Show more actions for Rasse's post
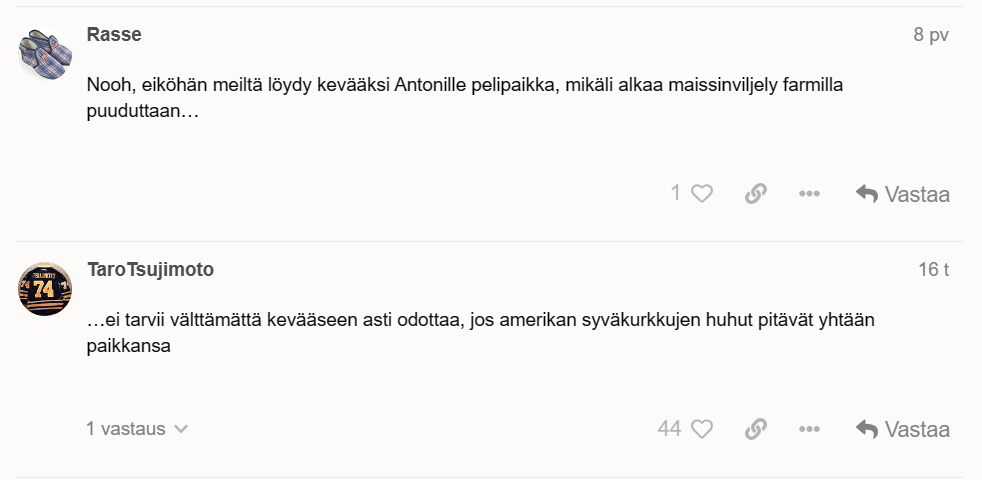This screenshot has width=982, height=480. pos(809,194)
